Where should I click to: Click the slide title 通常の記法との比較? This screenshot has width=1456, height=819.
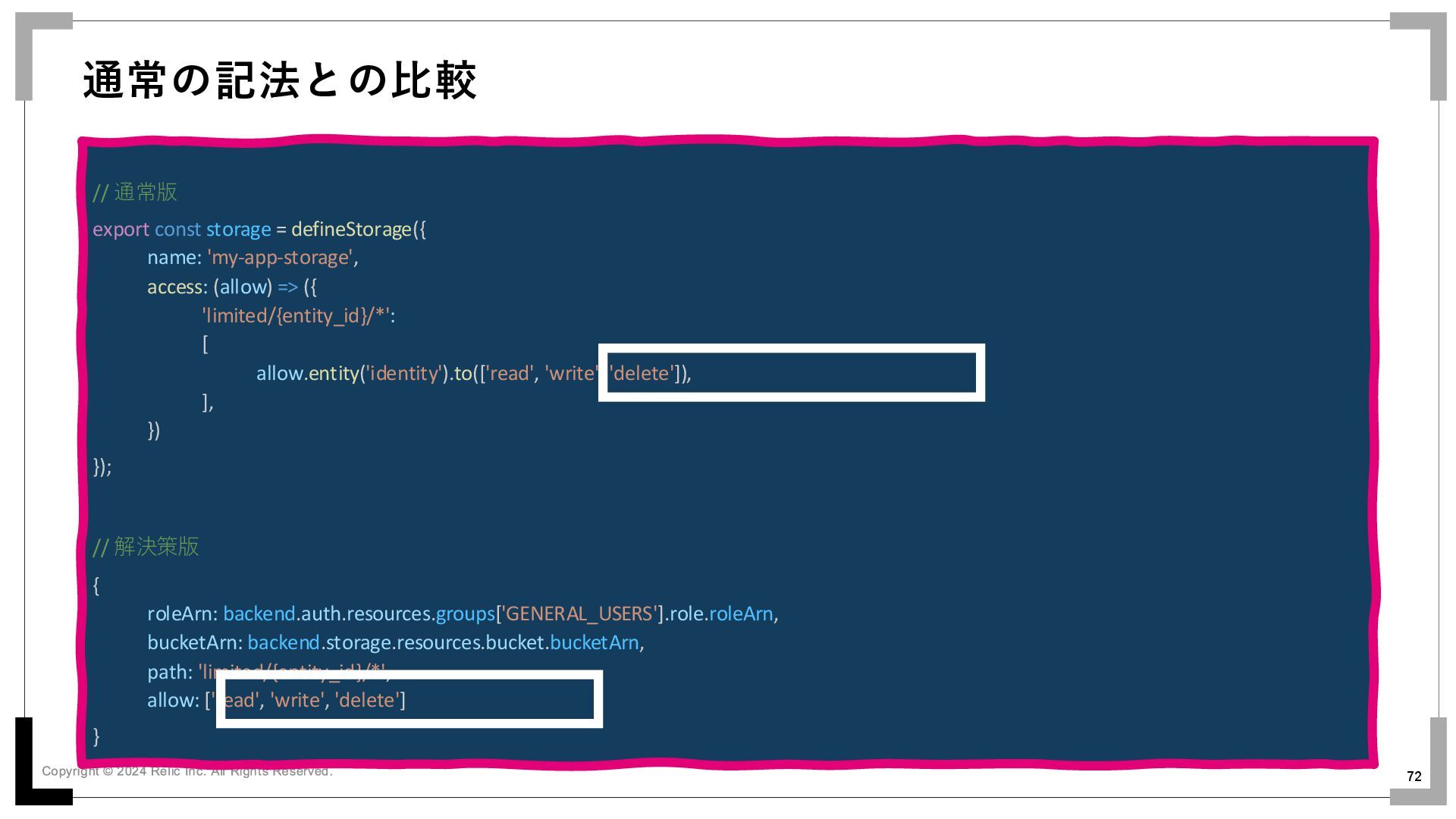280,80
